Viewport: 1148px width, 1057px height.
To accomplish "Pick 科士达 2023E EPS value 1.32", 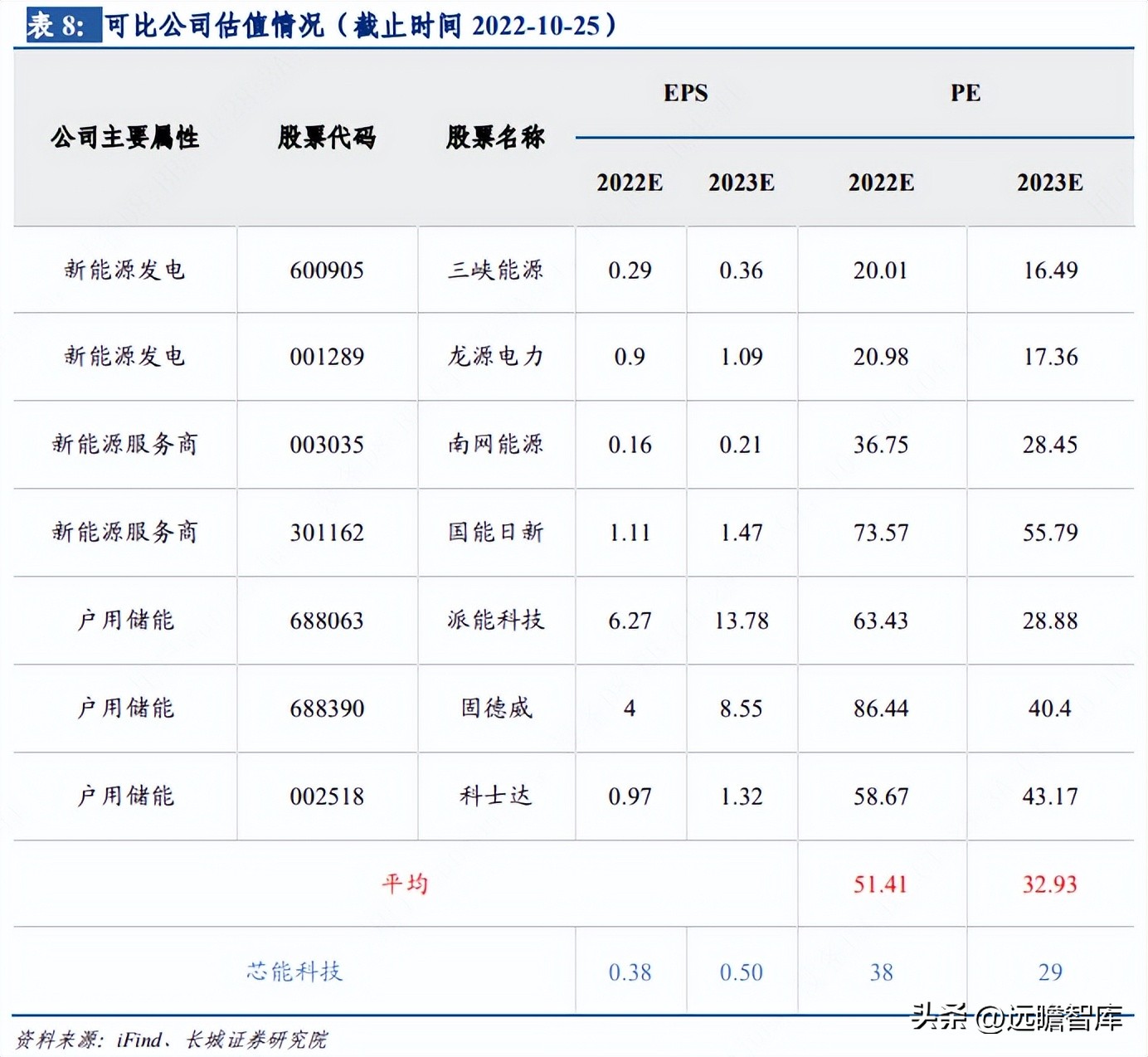I will pos(742,796).
